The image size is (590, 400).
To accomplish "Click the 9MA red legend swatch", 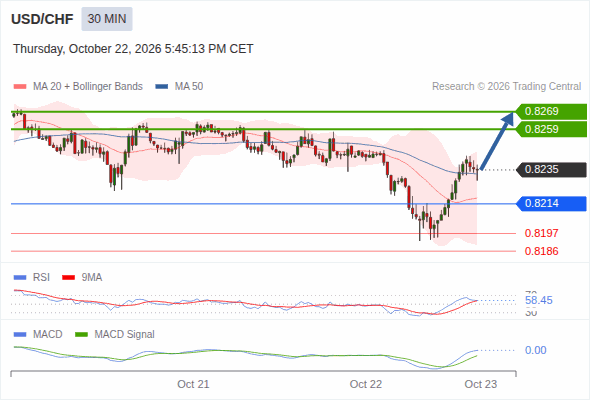I will click(x=68, y=278).
